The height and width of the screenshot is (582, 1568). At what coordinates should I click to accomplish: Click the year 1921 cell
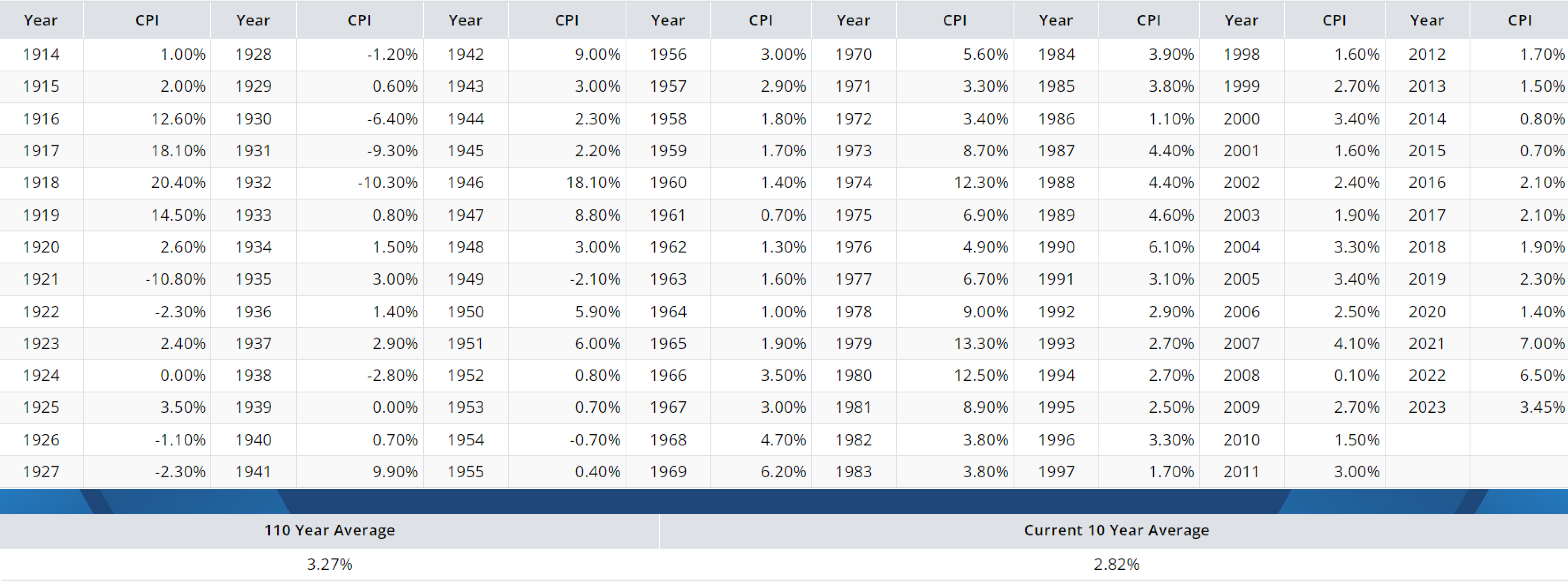click(41, 279)
